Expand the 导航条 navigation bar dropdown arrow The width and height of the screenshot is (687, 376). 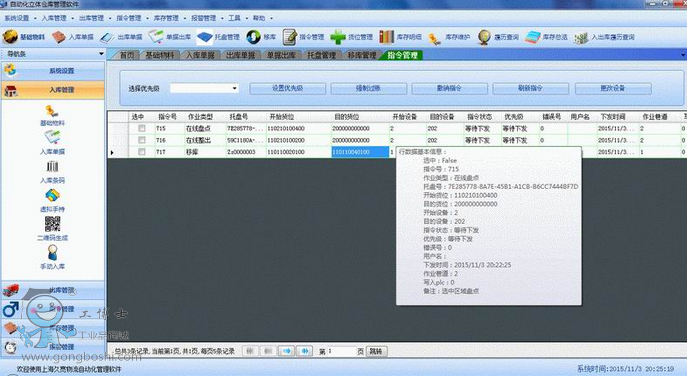pos(102,54)
